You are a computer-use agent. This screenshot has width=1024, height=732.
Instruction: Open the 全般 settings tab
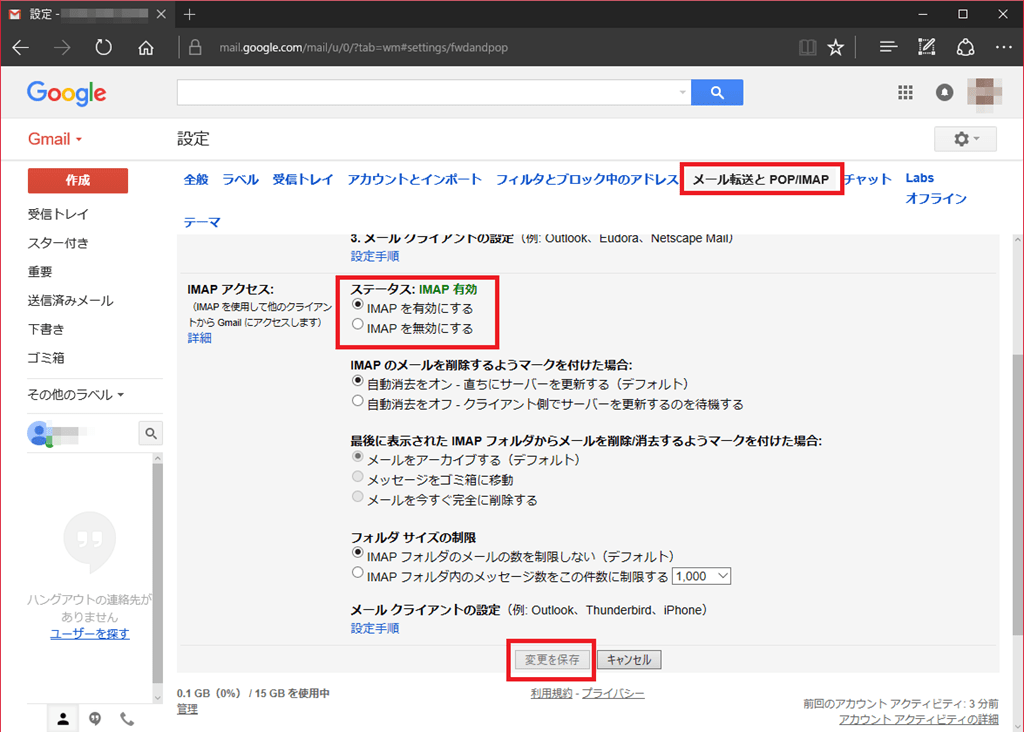tap(196, 180)
